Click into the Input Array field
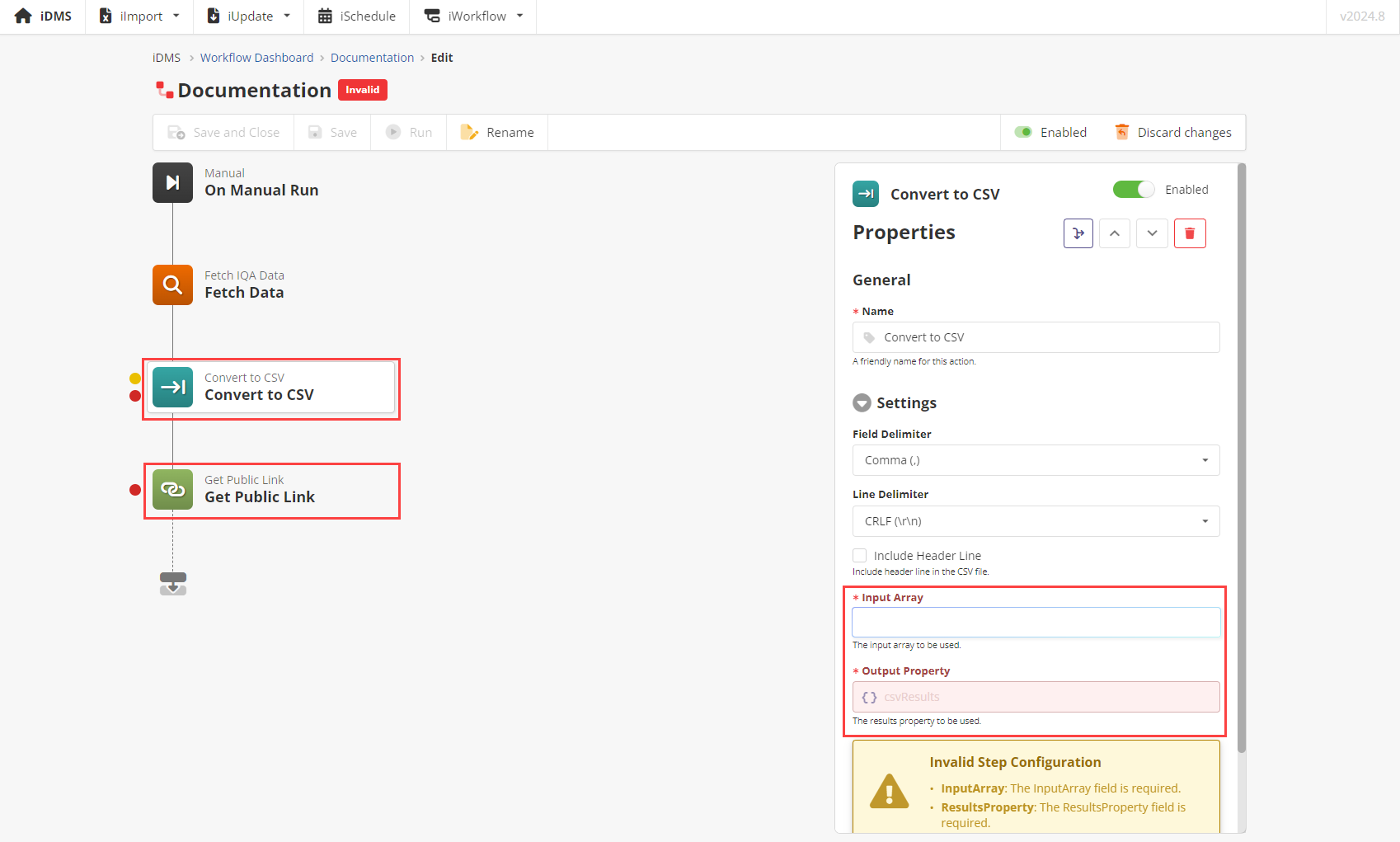Image resolution: width=1400 pixels, height=842 pixels. point(1036,623)
